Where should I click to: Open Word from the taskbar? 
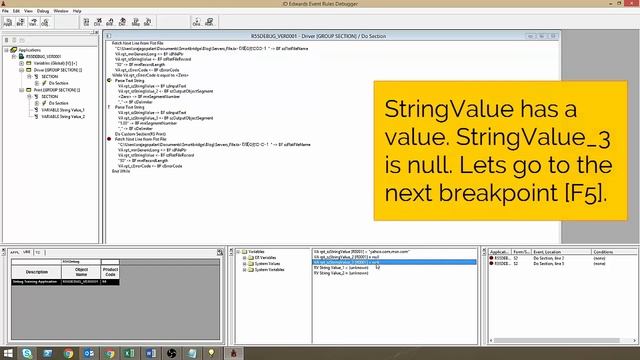[x=150, y=353]
